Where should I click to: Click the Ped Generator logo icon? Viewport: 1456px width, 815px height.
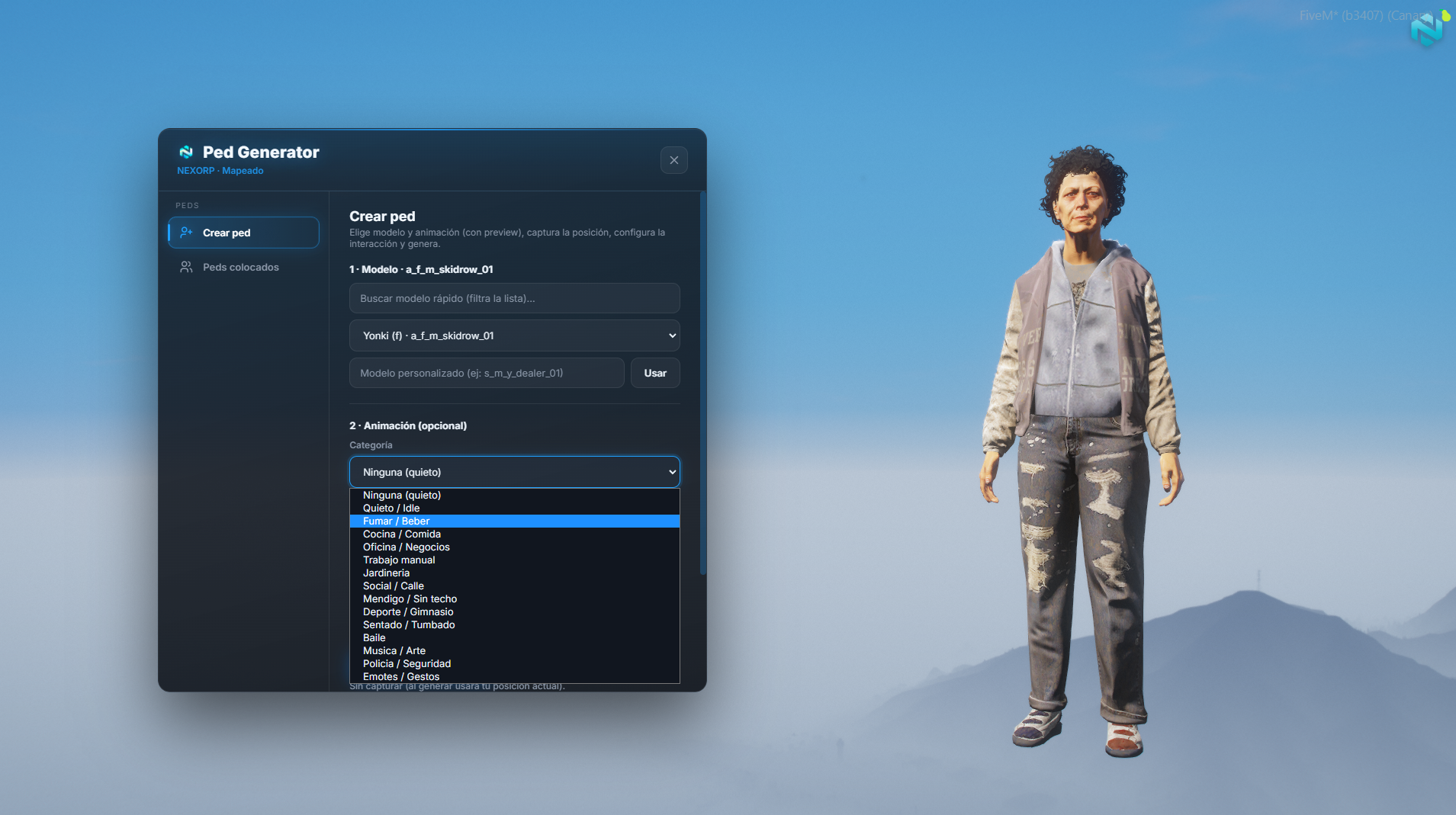[185, 152]
